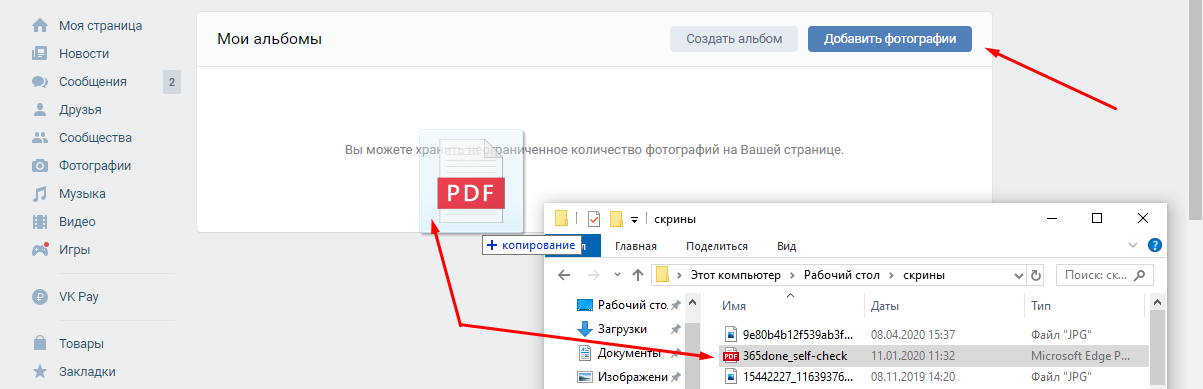The image size is (1203, 389).
Task: Expand the Explorer ribbon chevron
Action: point(1133,245)
